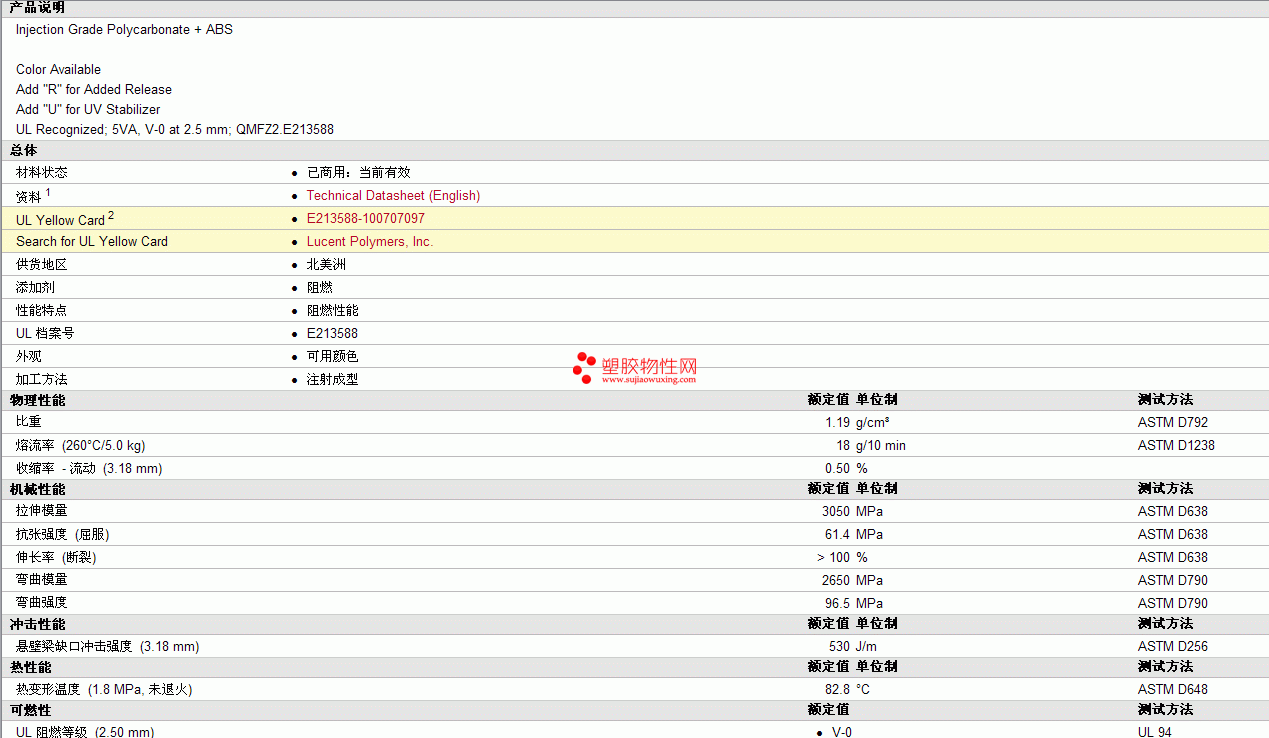Click the E213588 file number value
The width and height of the screenshot is (1269, 738).
click(x=332, y=334)
